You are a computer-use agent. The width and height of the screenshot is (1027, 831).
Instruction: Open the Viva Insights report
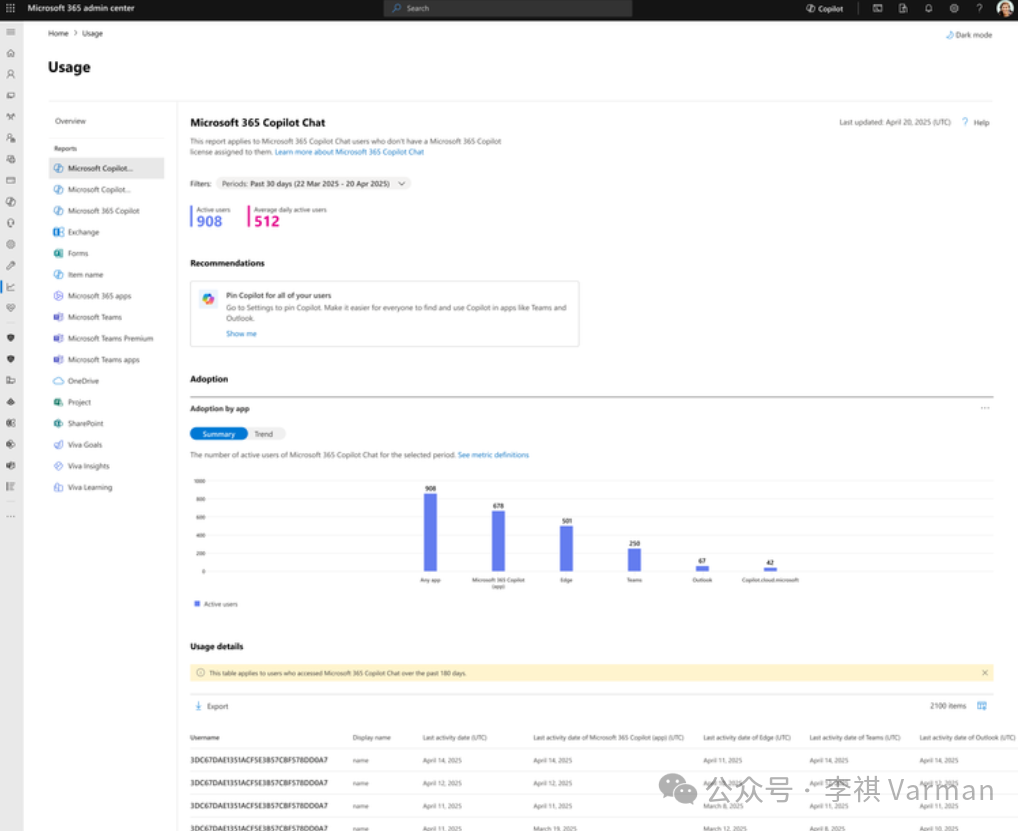click(x=88, y=466)
